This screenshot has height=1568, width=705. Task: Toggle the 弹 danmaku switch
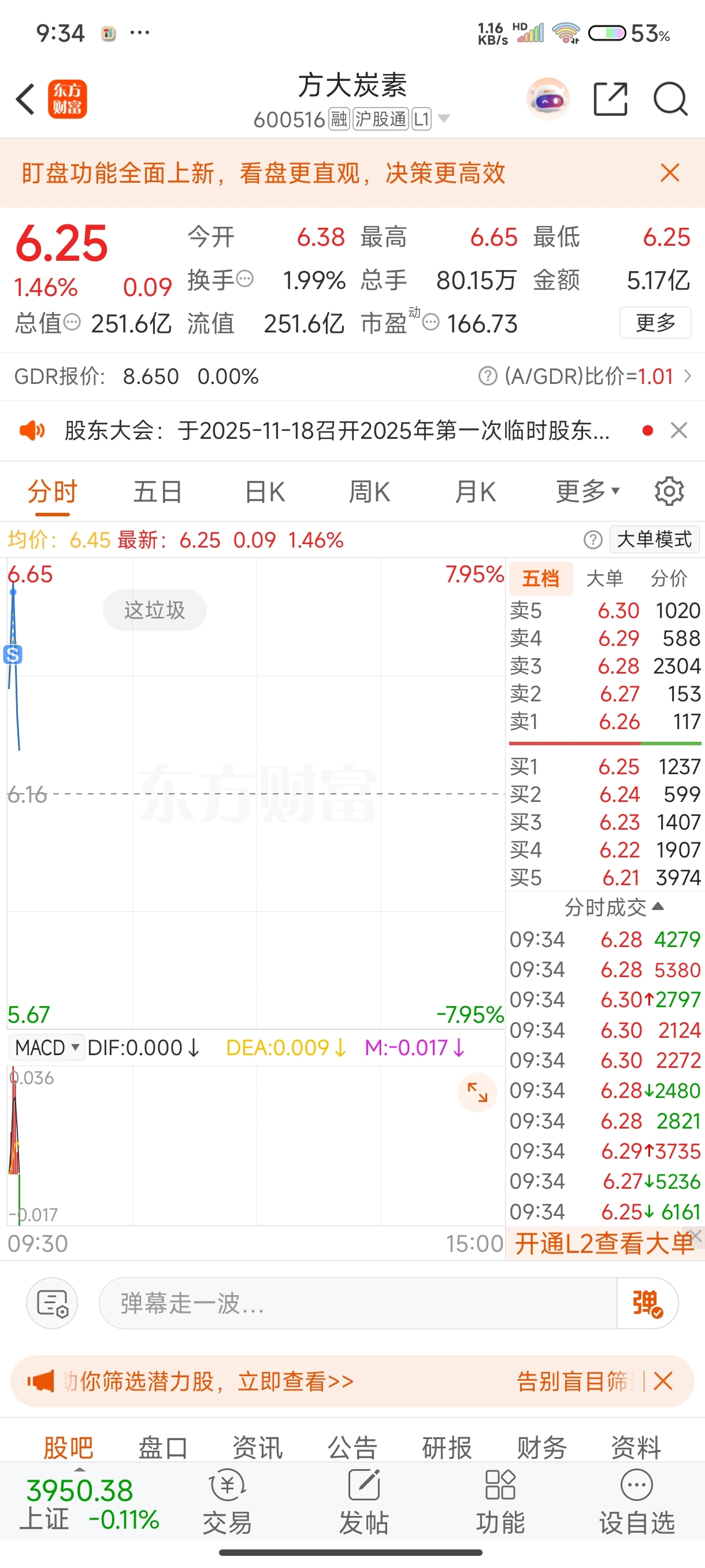click(647, 1303)
